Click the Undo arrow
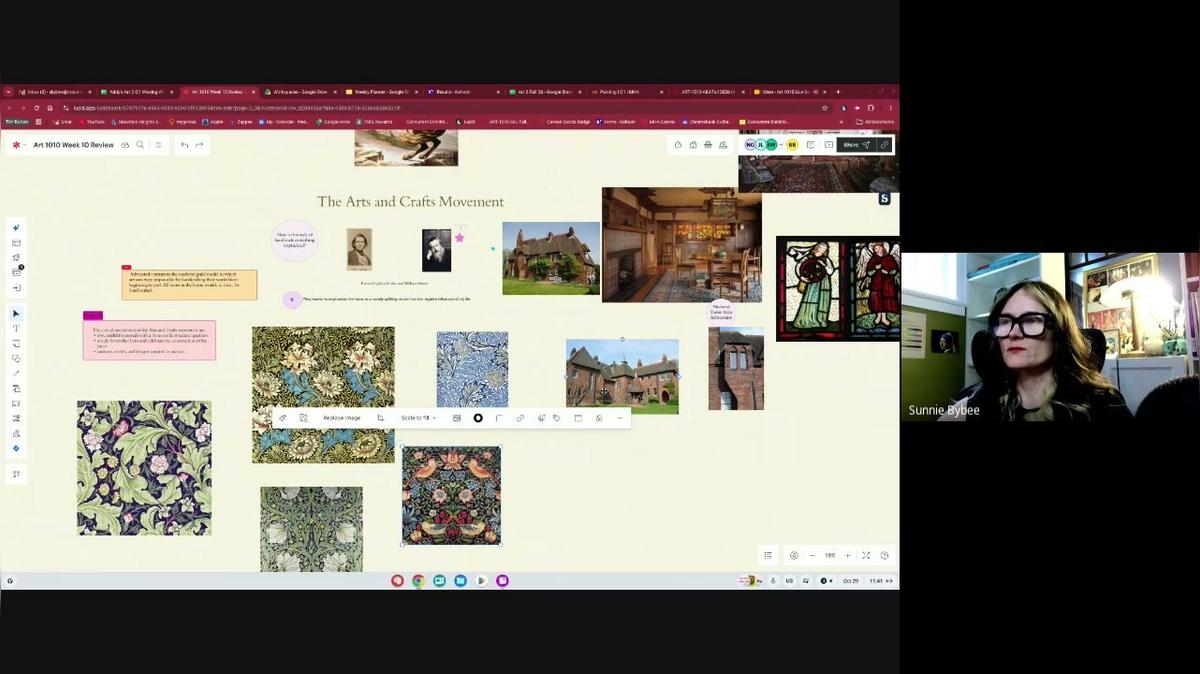Screen dimensions: 1200x674 184,145
